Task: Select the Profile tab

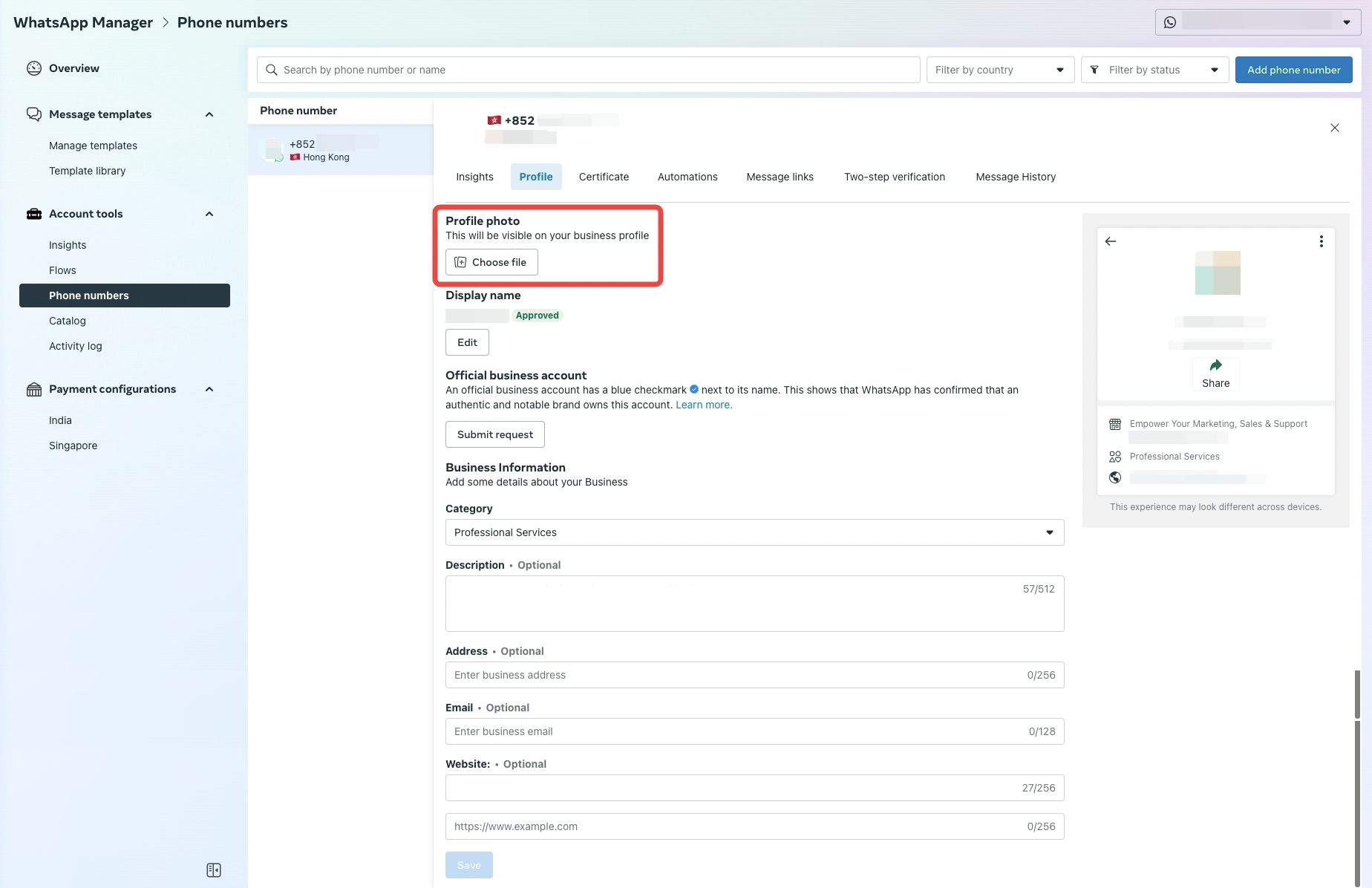Action: pos(536,177)
